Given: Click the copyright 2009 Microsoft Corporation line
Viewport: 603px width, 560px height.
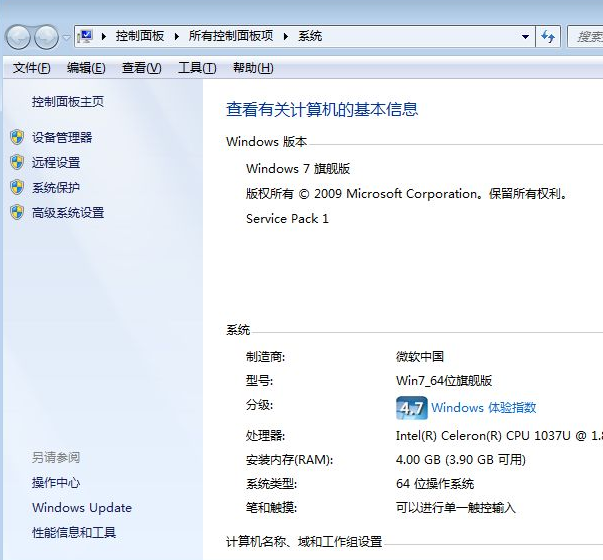Looking at the screenshot, I should coord(406,193).
